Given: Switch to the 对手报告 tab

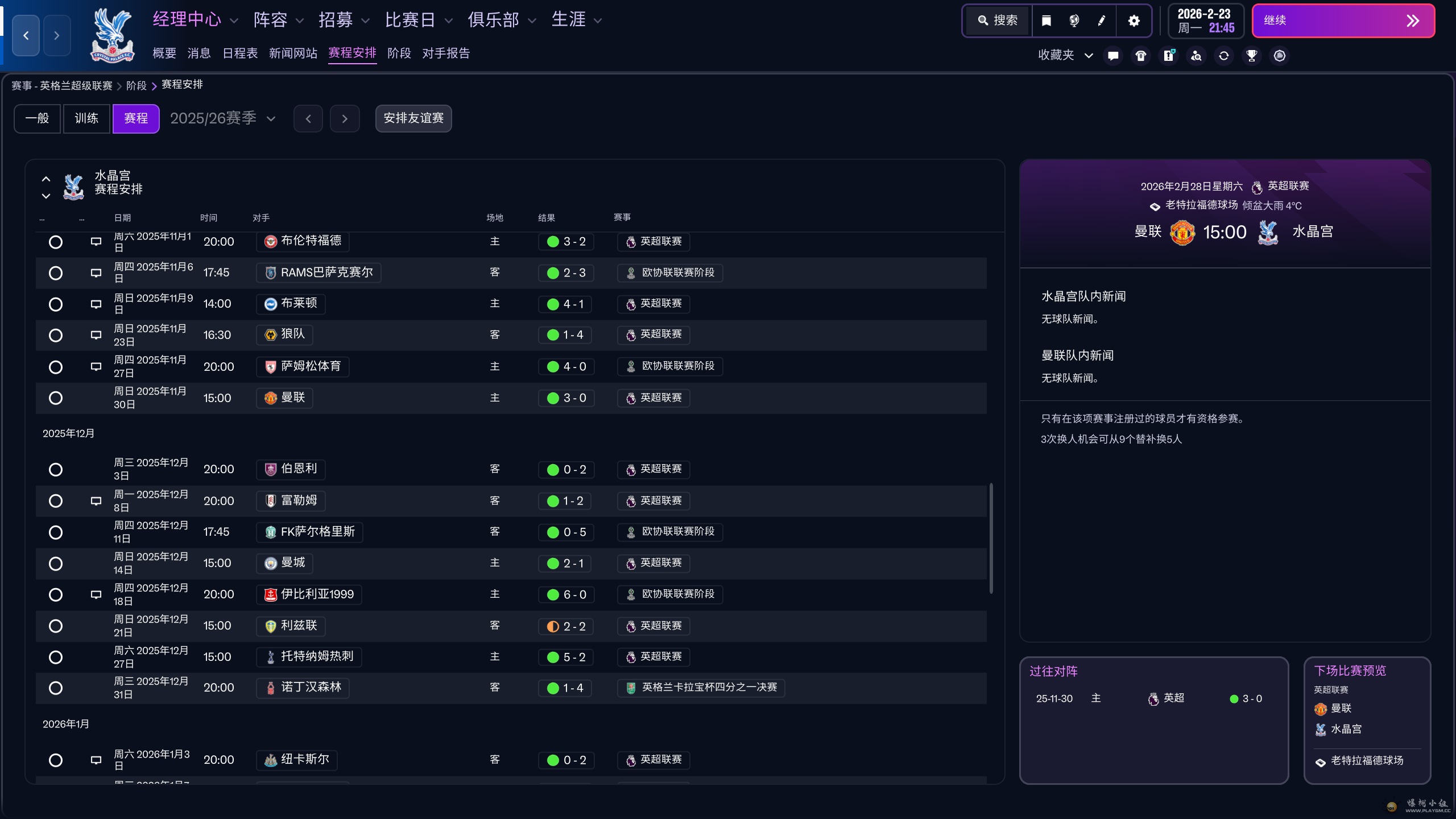Looking at the screenshot, I should point(446,53).
